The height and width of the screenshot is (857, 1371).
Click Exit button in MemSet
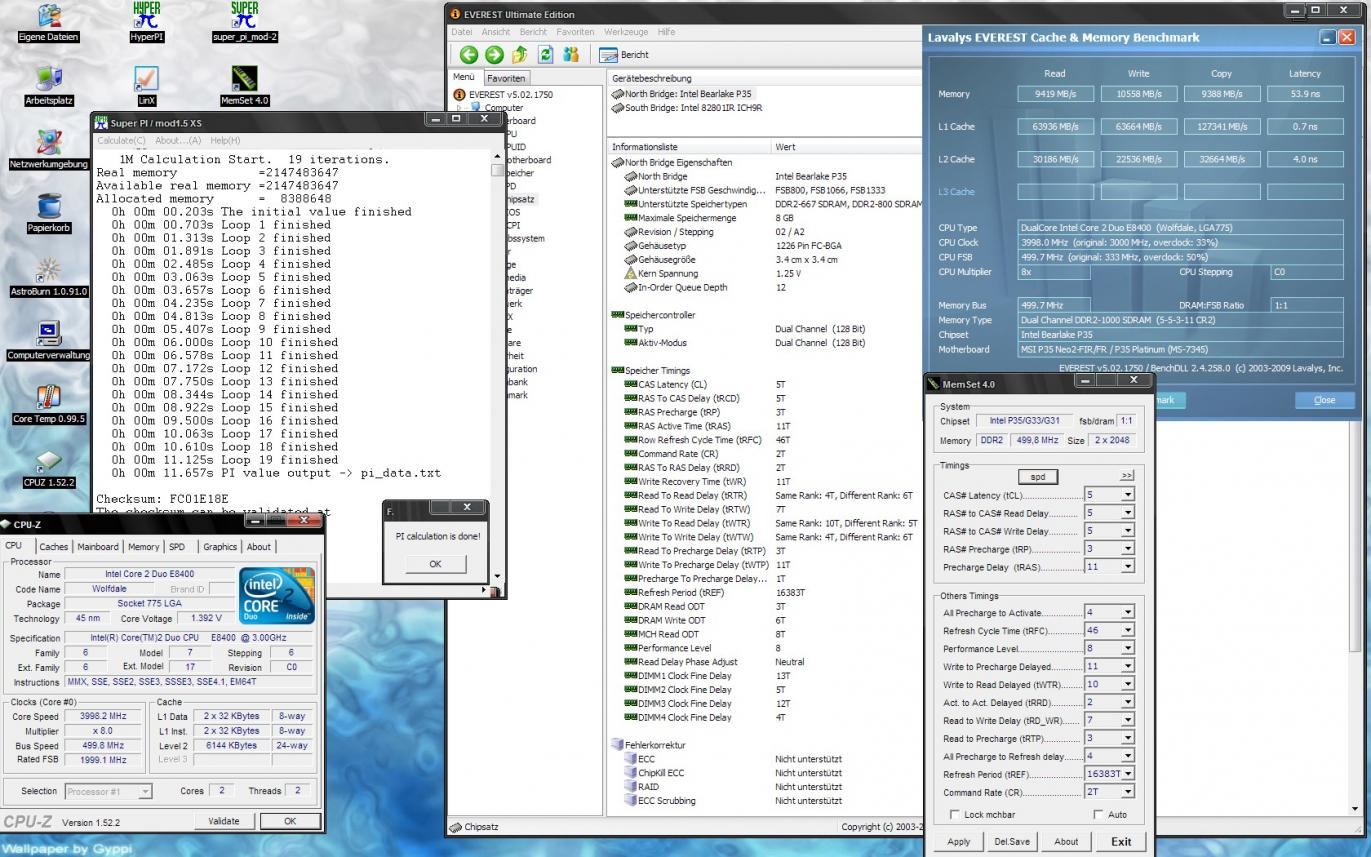pyautogui.click(x=1121, y=841)
